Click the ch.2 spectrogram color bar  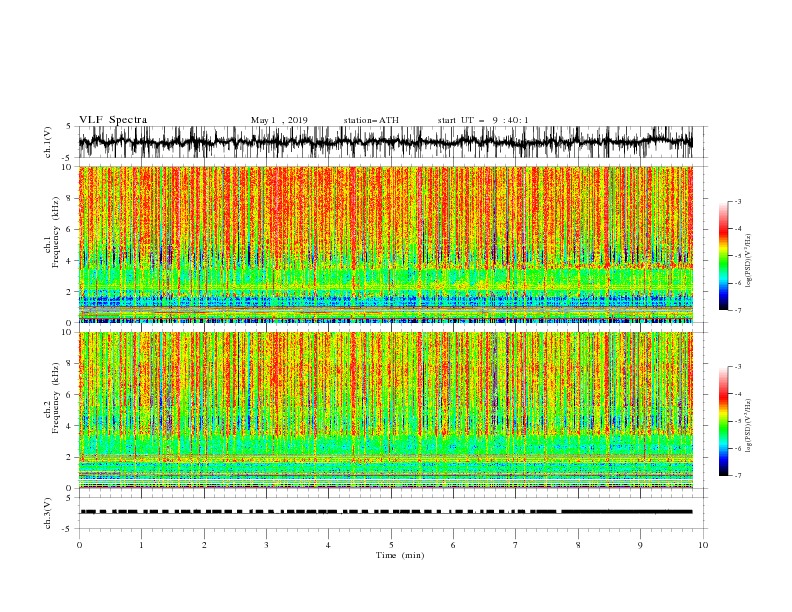coord(723,421)
